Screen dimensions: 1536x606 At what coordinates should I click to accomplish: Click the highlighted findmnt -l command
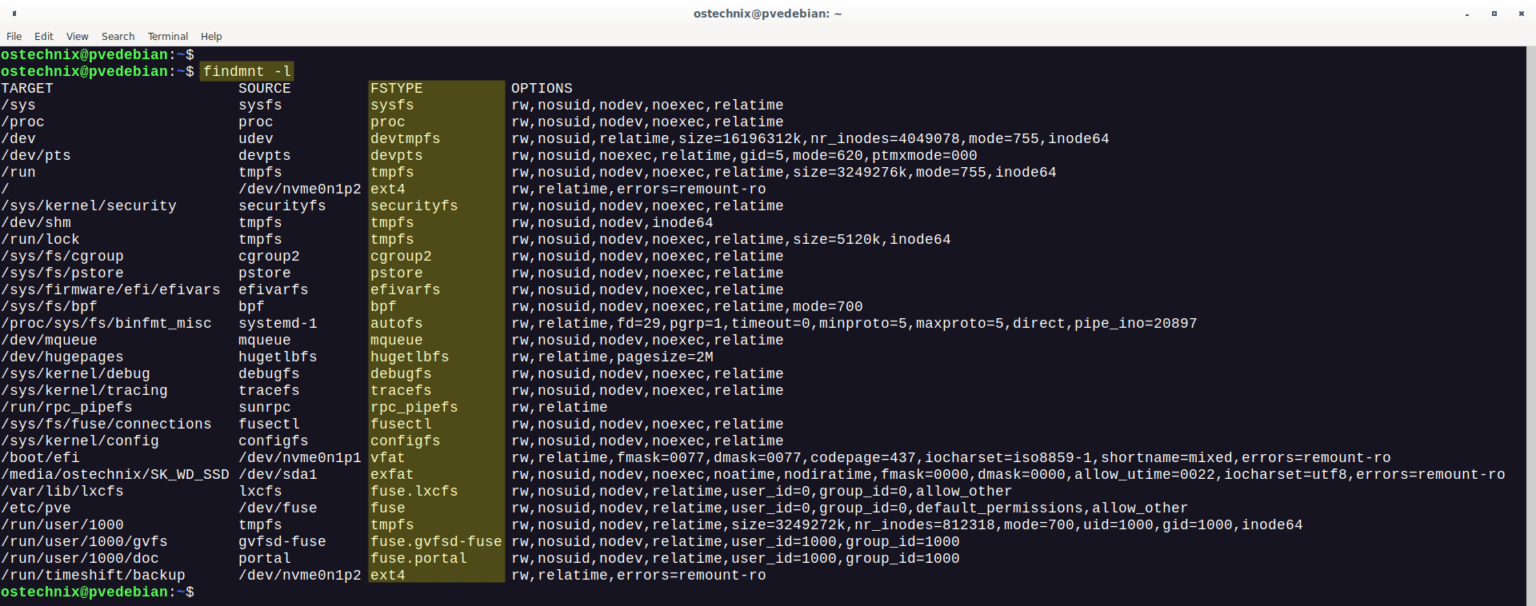tap(245, 71)
